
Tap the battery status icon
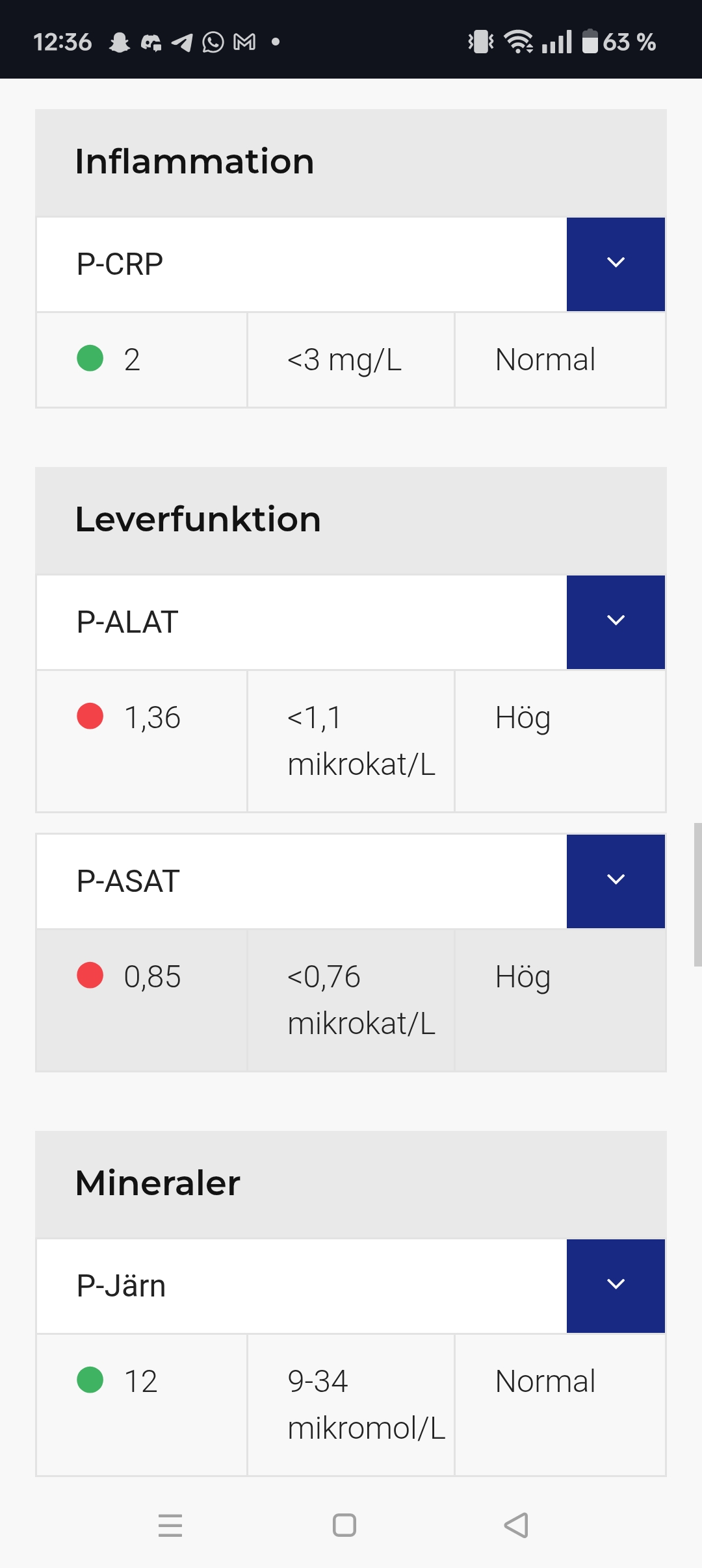coord(590,42)
